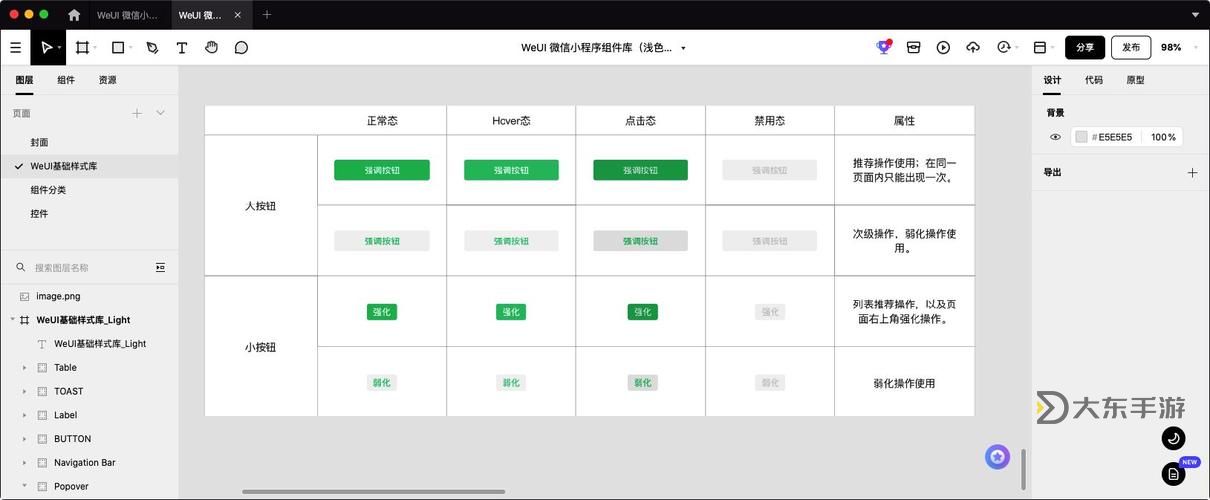Viewport: 1210px width, 500px height.
Task: Collapse the pages list chevron
Action: tap(160, 113)
